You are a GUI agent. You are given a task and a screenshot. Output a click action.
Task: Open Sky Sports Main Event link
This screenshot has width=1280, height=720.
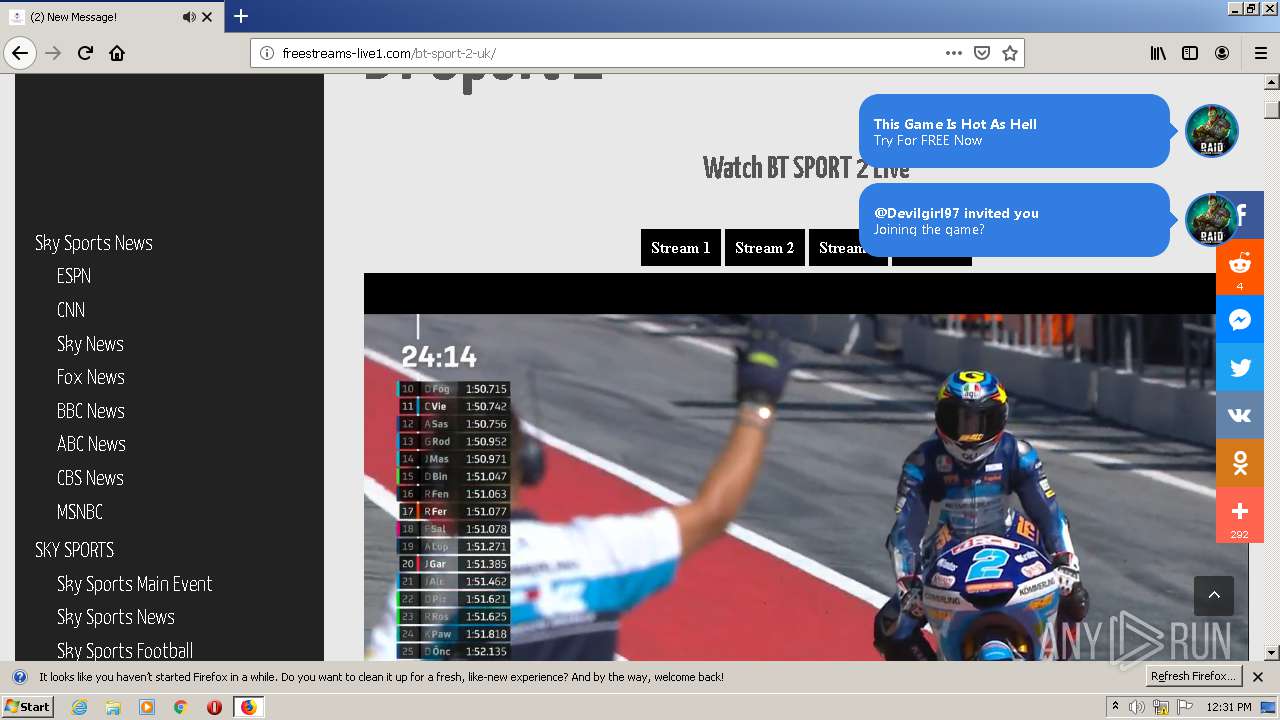pyautogui.click(x=135, y=584)
